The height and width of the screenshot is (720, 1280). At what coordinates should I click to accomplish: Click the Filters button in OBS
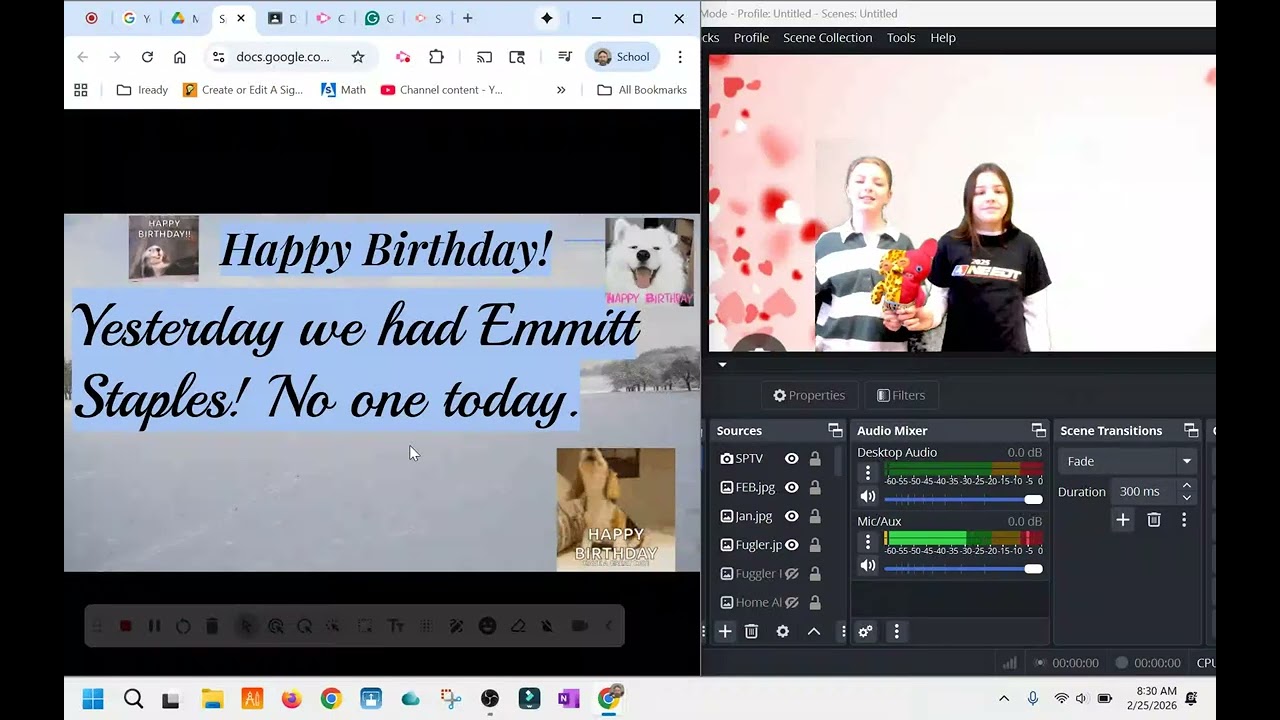pos(901,395)
